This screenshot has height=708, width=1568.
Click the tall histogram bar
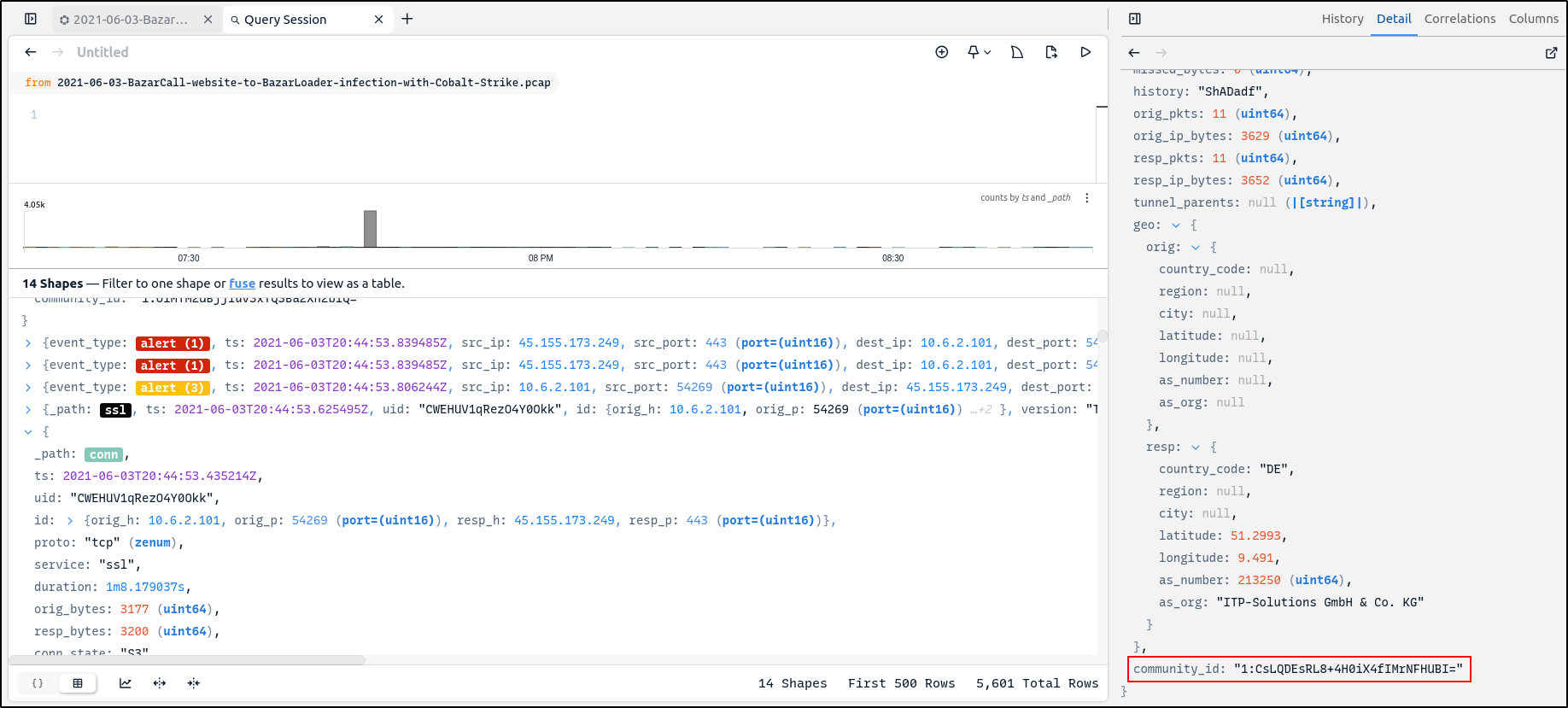click(x=370, y=229)
